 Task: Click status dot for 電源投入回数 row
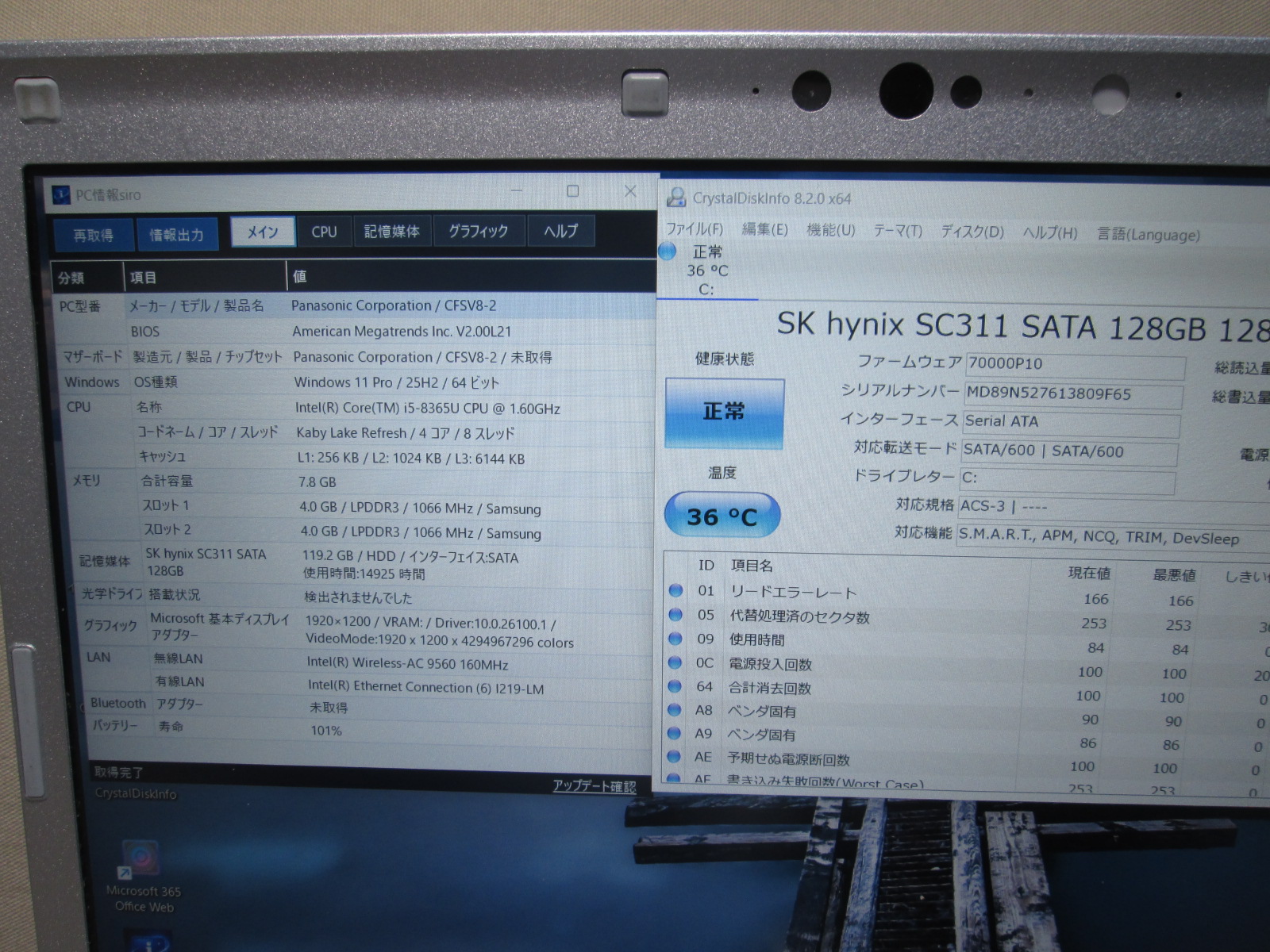(x=675, y=662)
